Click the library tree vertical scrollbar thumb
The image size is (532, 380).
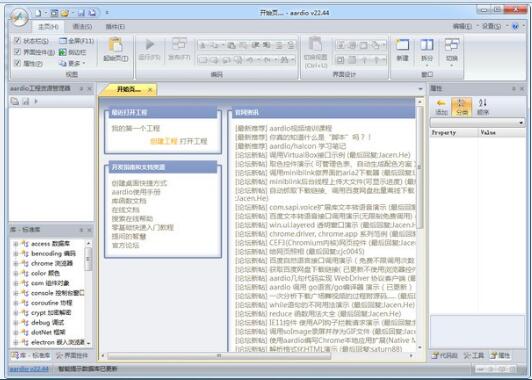click(x=88, y=259)
